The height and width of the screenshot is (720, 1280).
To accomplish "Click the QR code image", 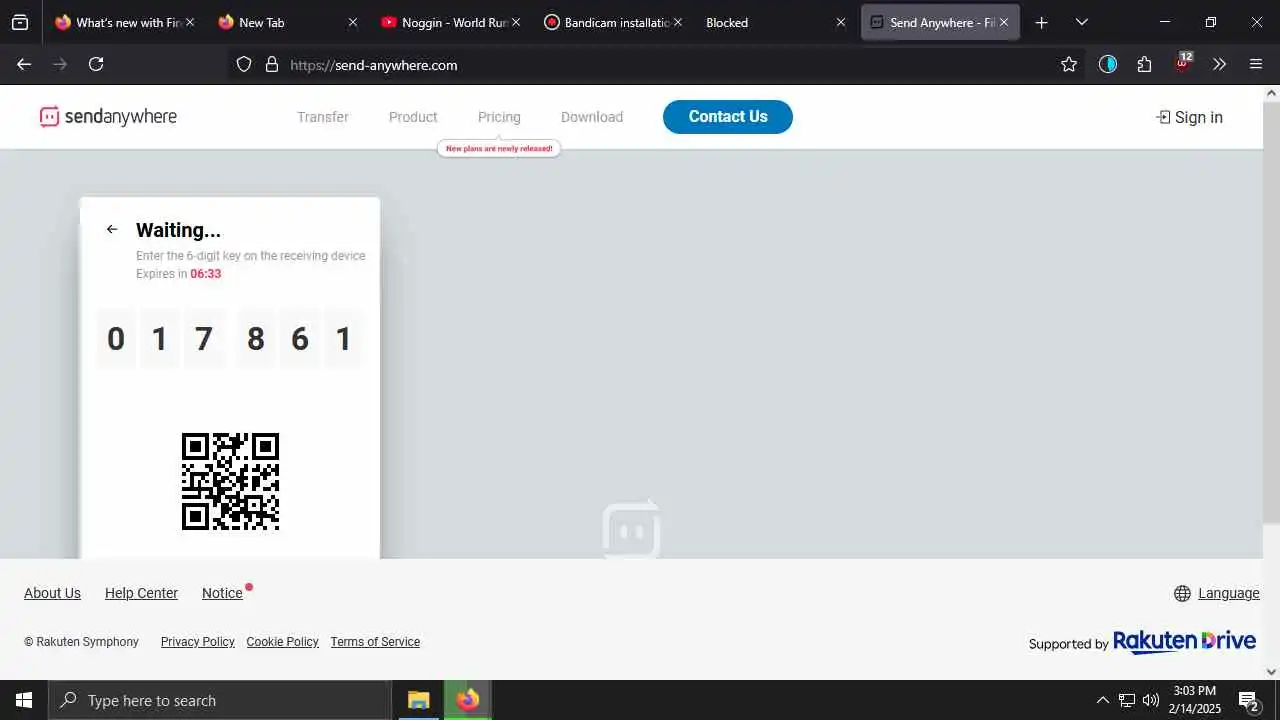I will tap(230, 481).
